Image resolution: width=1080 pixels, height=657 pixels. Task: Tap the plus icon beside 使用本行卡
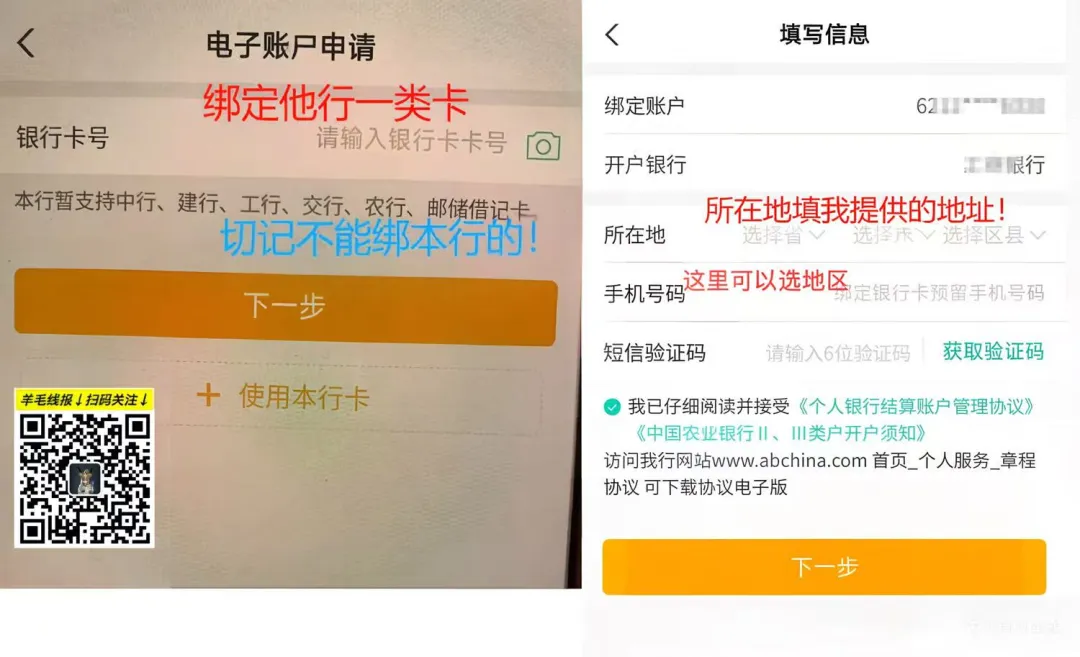click(x=208, y=395)
